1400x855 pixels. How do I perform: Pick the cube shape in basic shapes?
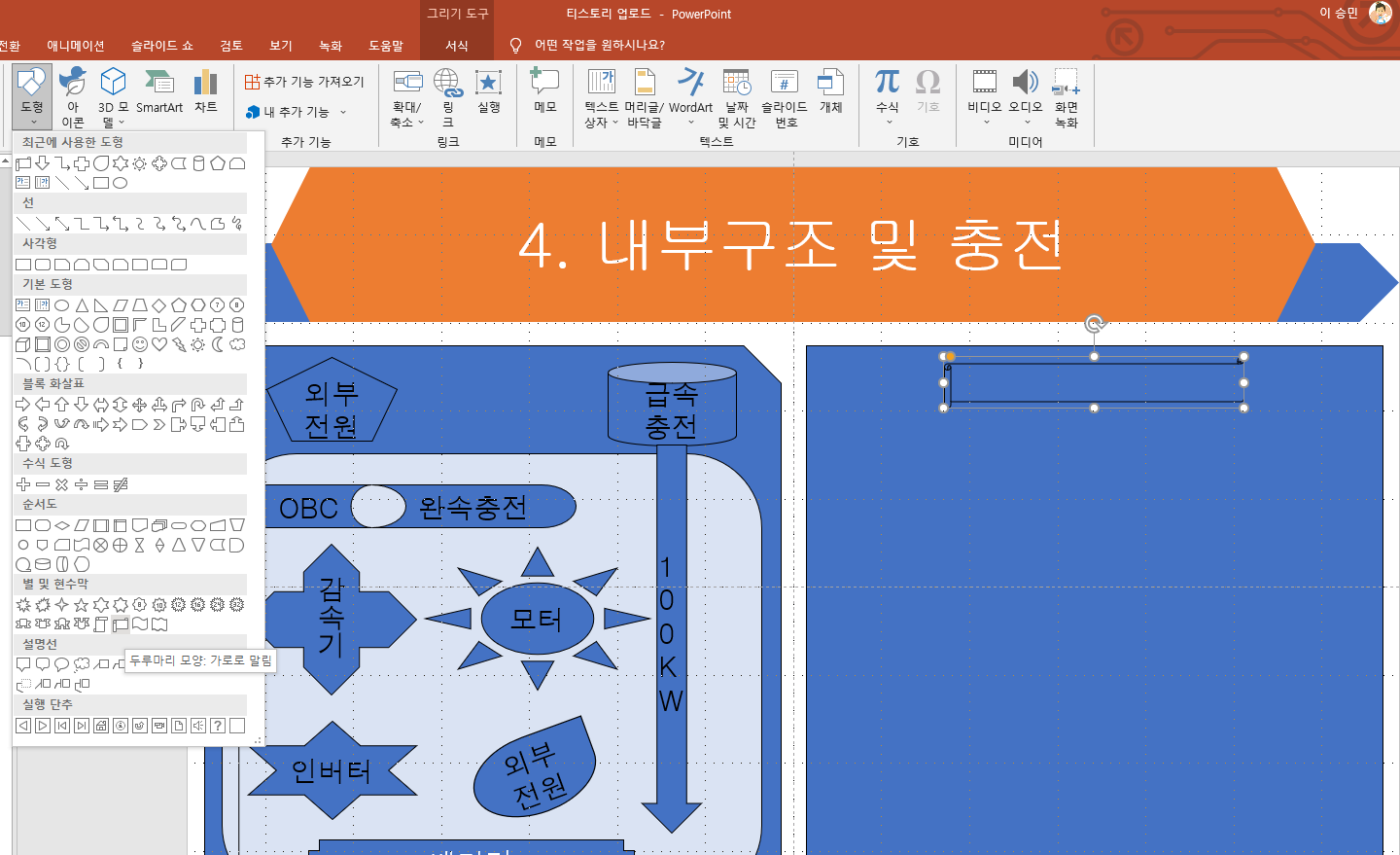pos(23,344)
